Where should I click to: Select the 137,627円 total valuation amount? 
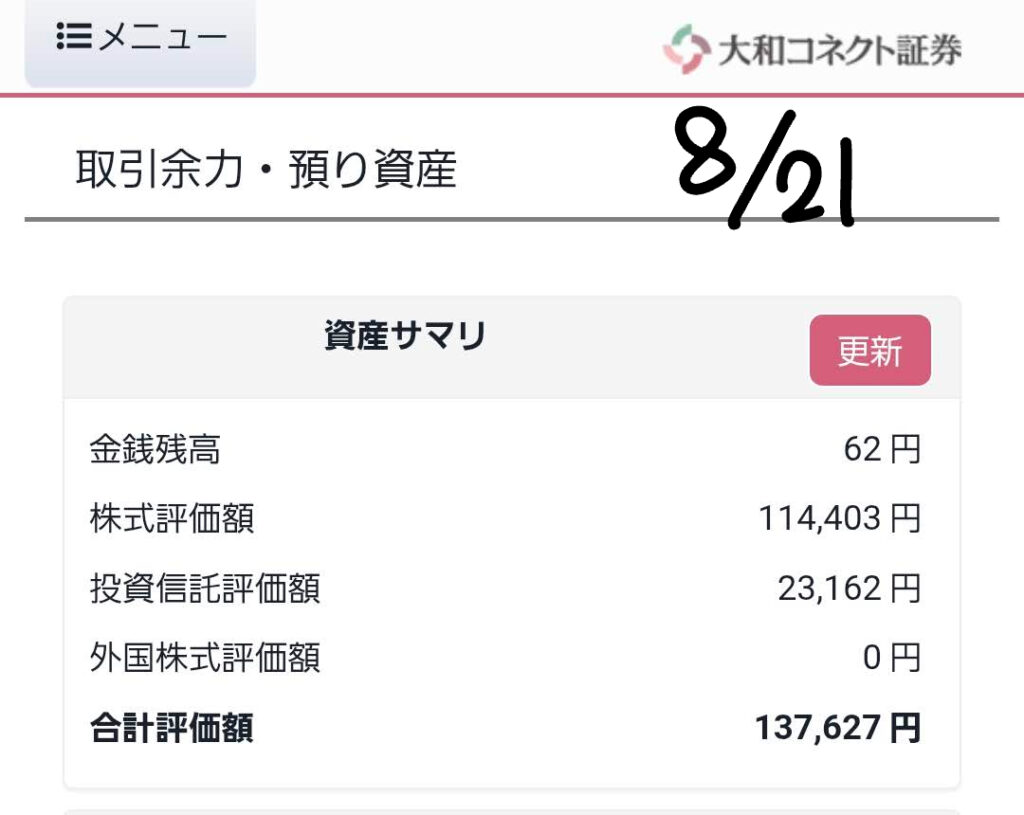[837, 728]
